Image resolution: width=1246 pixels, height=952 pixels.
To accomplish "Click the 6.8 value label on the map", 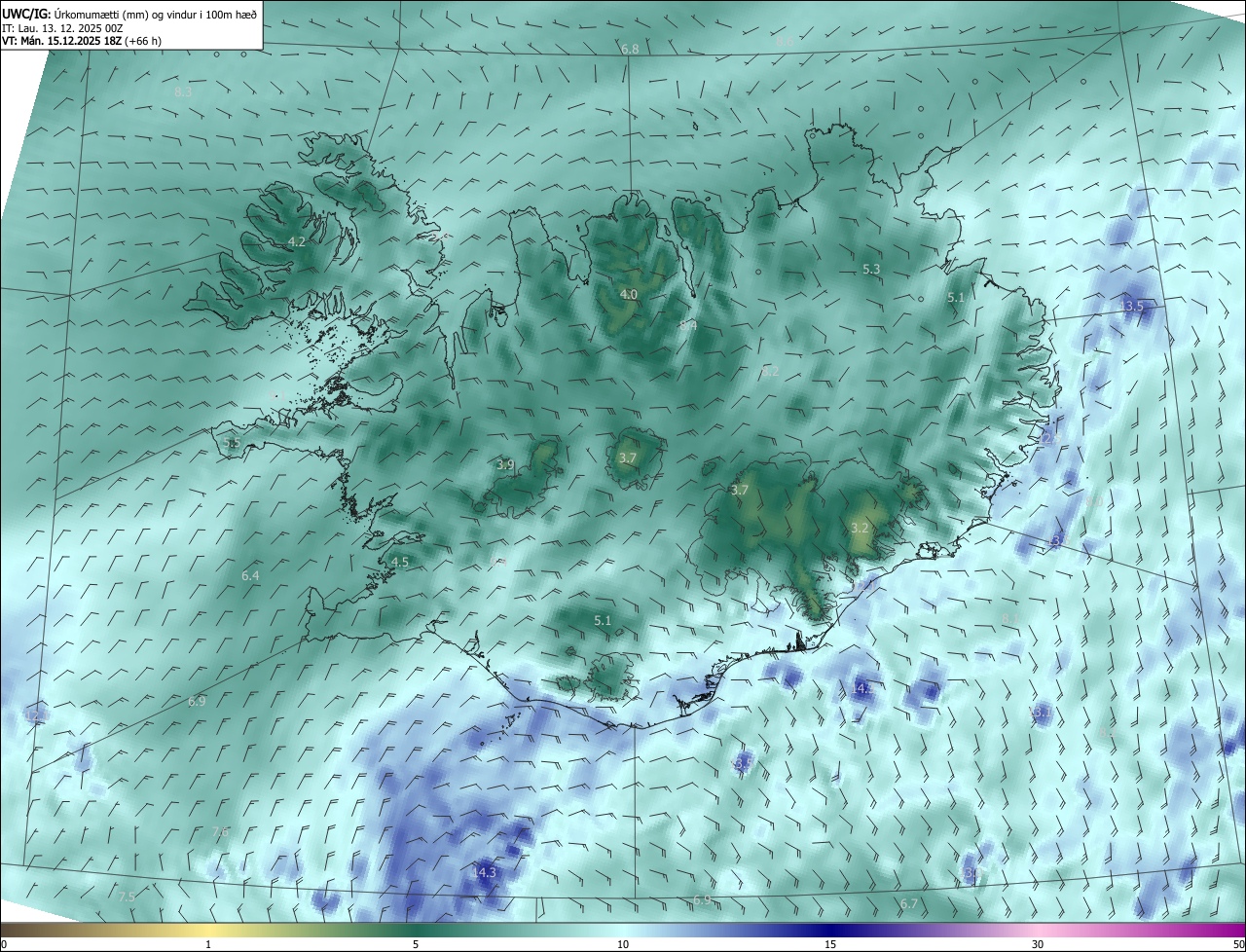I will pyautogui.click(x=630, y=49).
